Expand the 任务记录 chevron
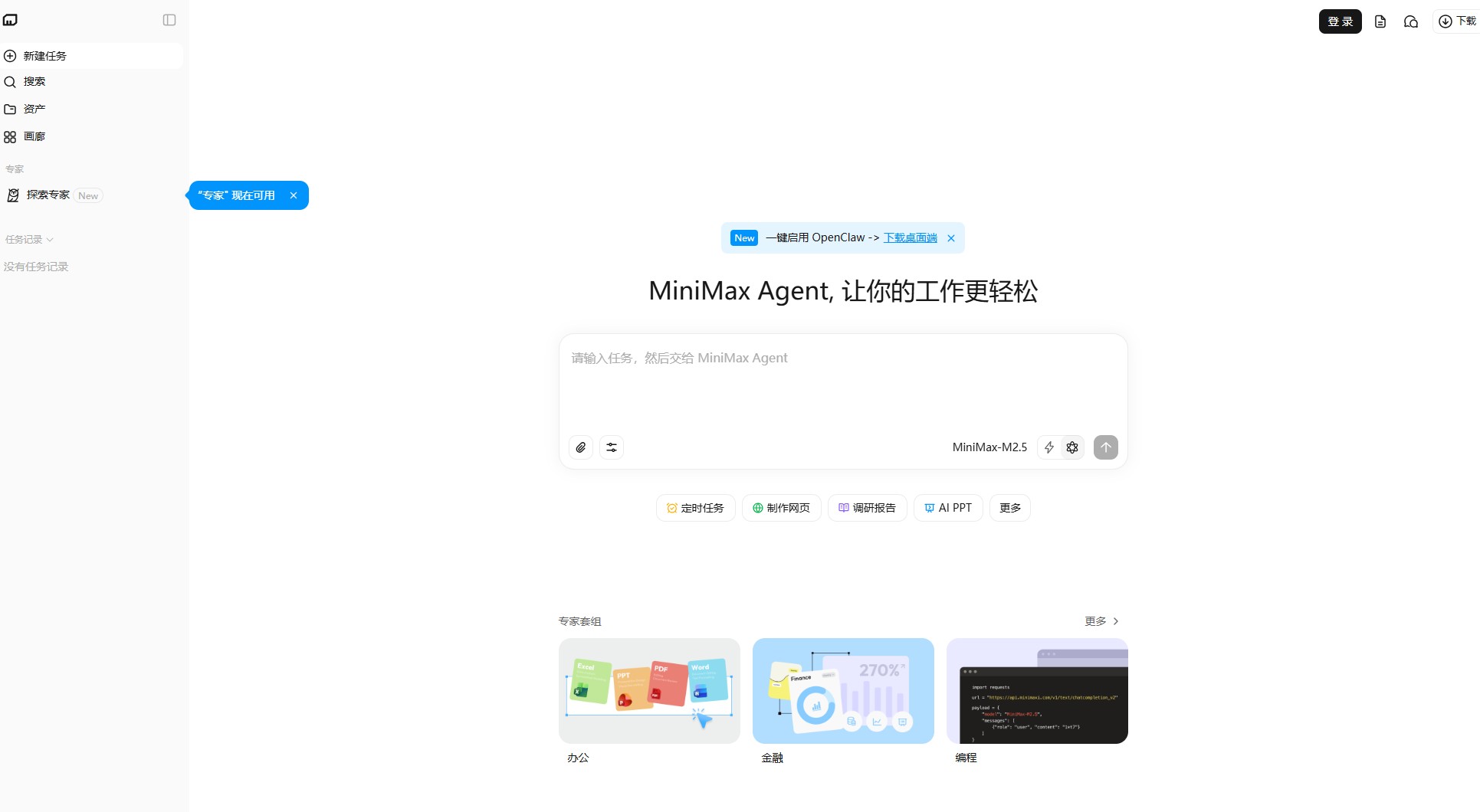 pyautogui.click(x=49, y=239)
